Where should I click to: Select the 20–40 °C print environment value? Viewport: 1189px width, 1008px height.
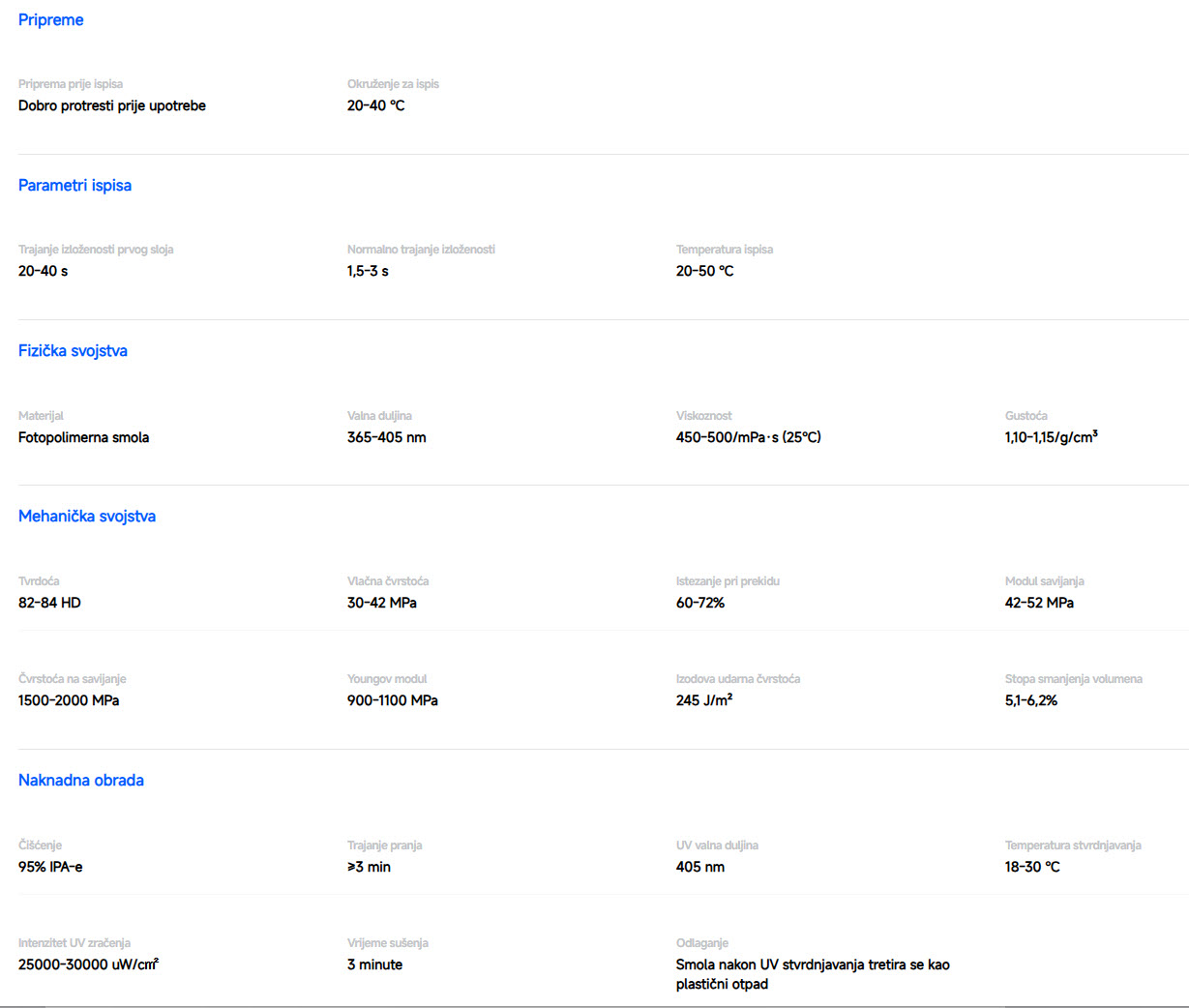pos(375,105)
